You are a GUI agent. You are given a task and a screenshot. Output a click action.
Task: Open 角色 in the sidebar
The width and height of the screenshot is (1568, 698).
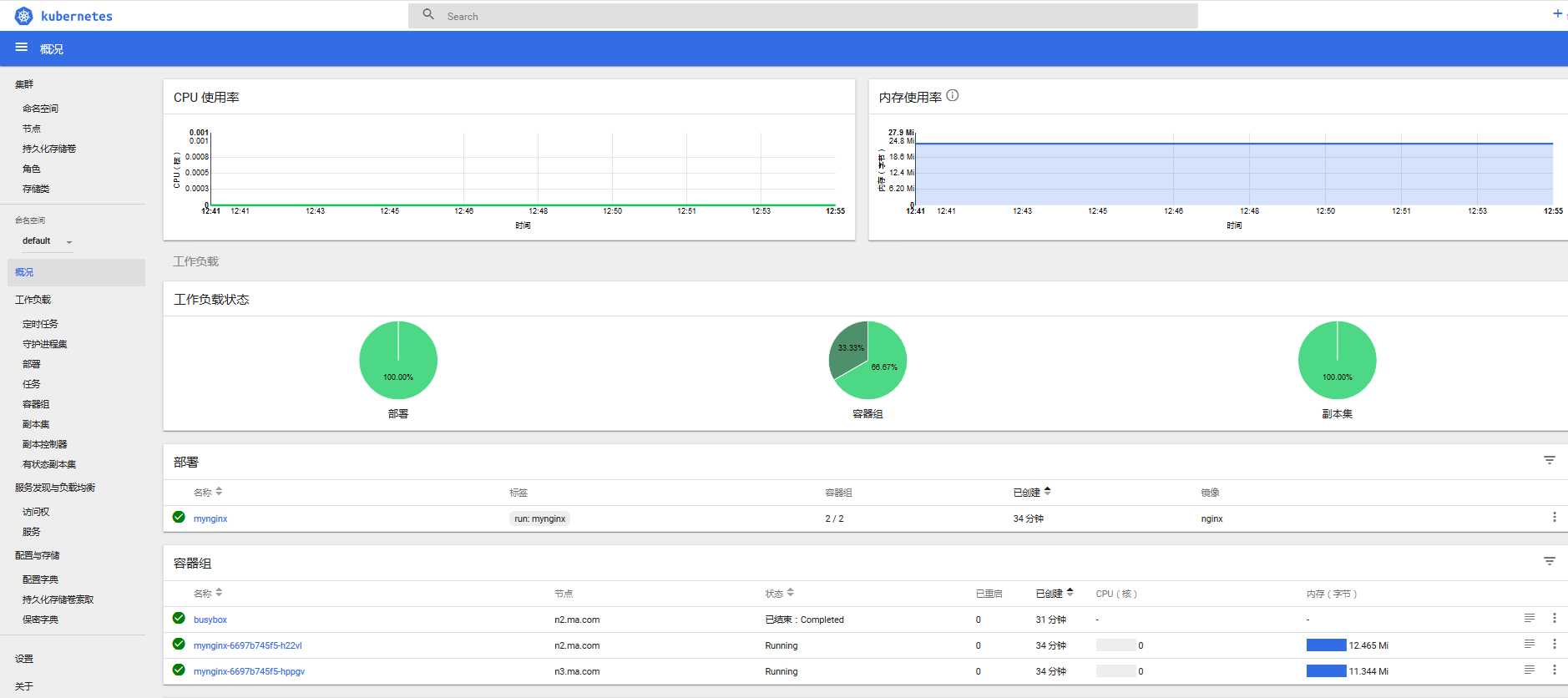[x=31, y=169]
